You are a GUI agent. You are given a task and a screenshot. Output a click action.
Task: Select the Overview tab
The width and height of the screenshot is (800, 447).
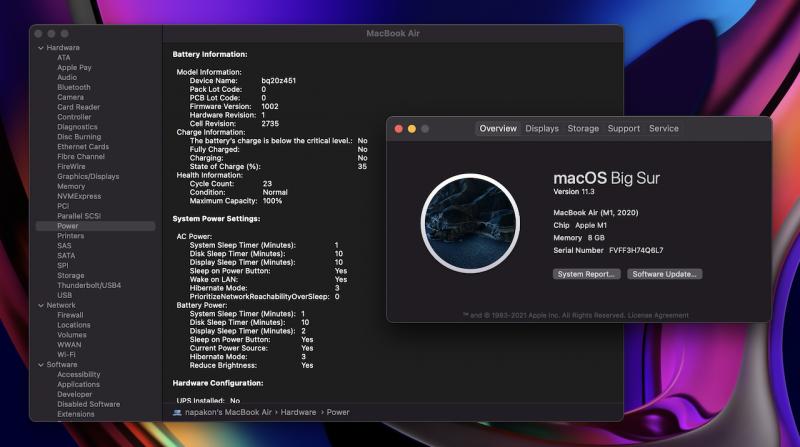point(498,129)
